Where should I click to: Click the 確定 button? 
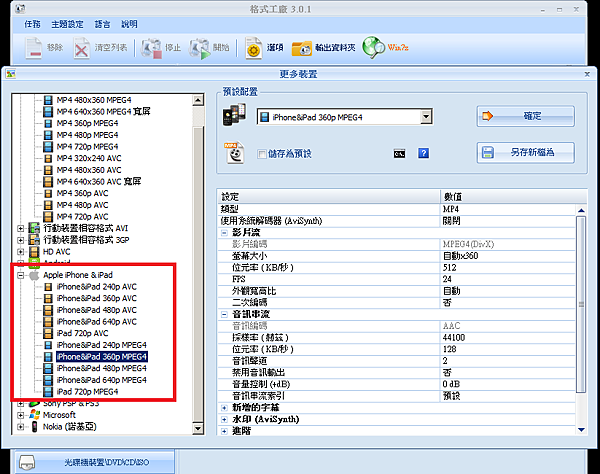point(525,116)
